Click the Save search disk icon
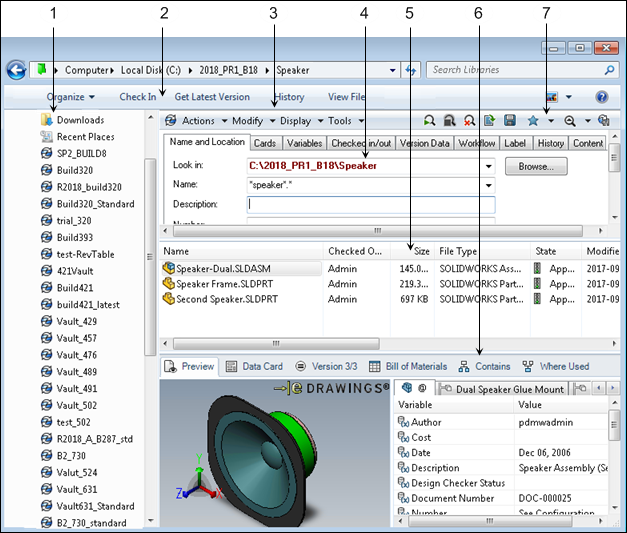The height and width of the screenshot is (533, 627). 510,121
